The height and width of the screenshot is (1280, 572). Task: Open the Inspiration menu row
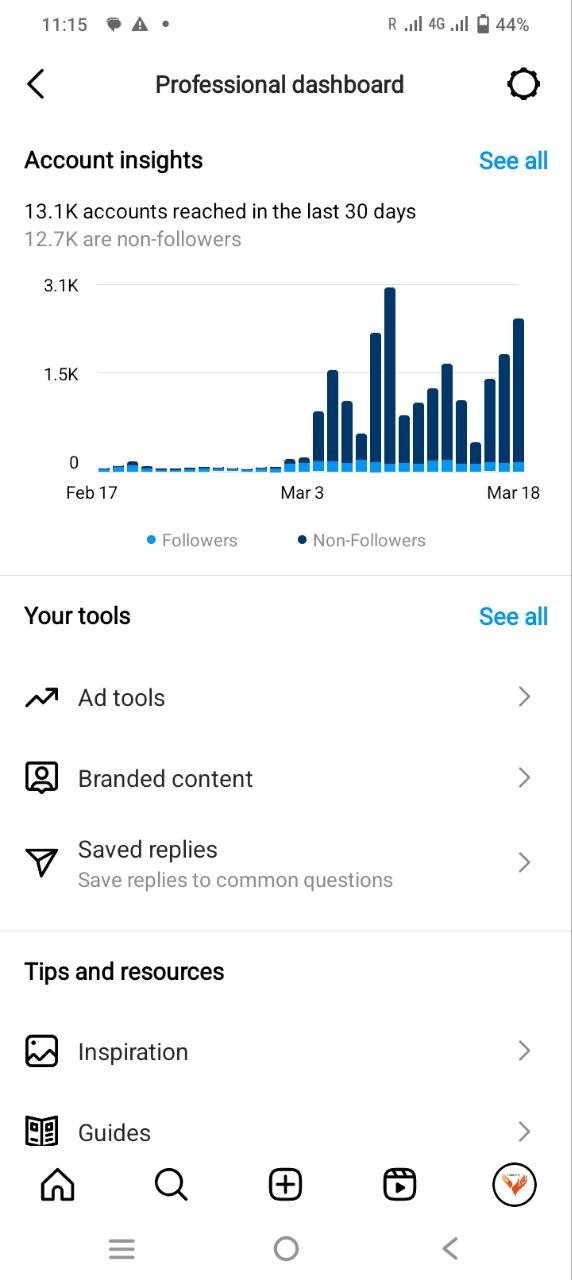point(286,1051)
